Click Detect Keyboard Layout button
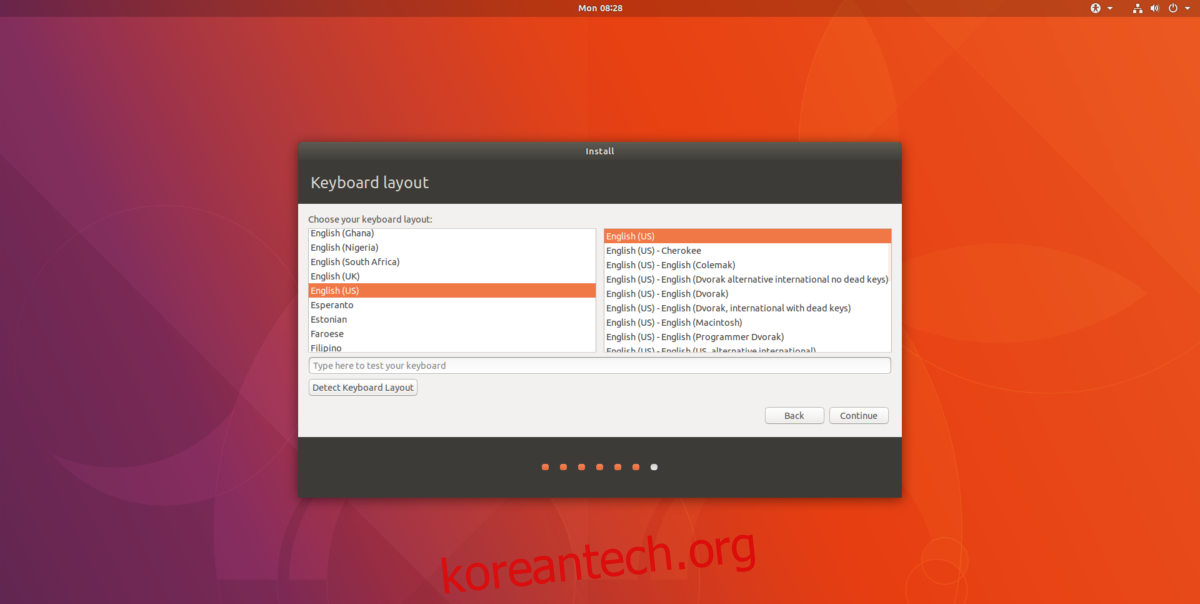The image size is (1200, 604). [363, 388]
